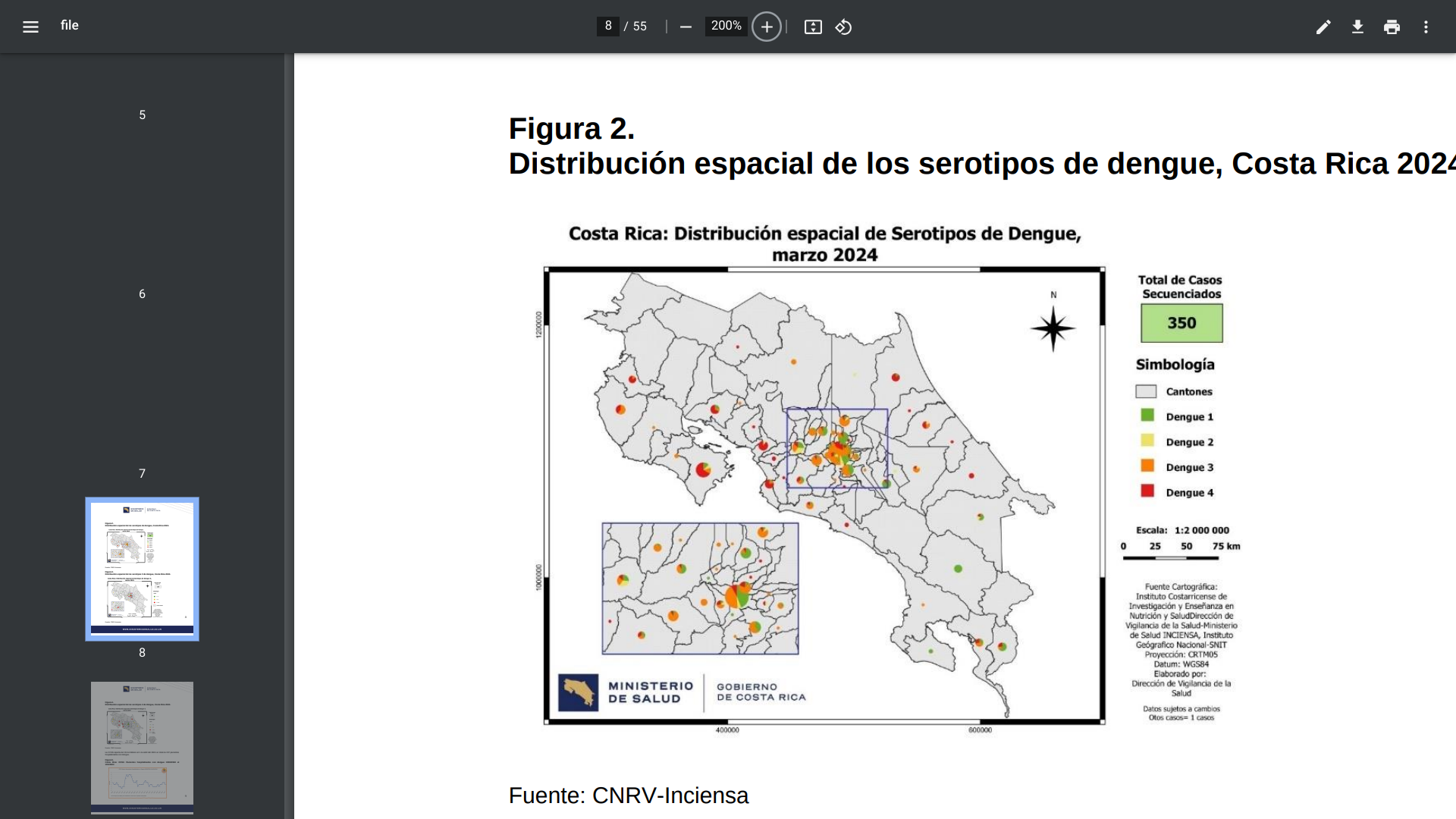1456x819 pixels.
Task: Click the page 5 label in sidebar
Action: pos(142,115)
